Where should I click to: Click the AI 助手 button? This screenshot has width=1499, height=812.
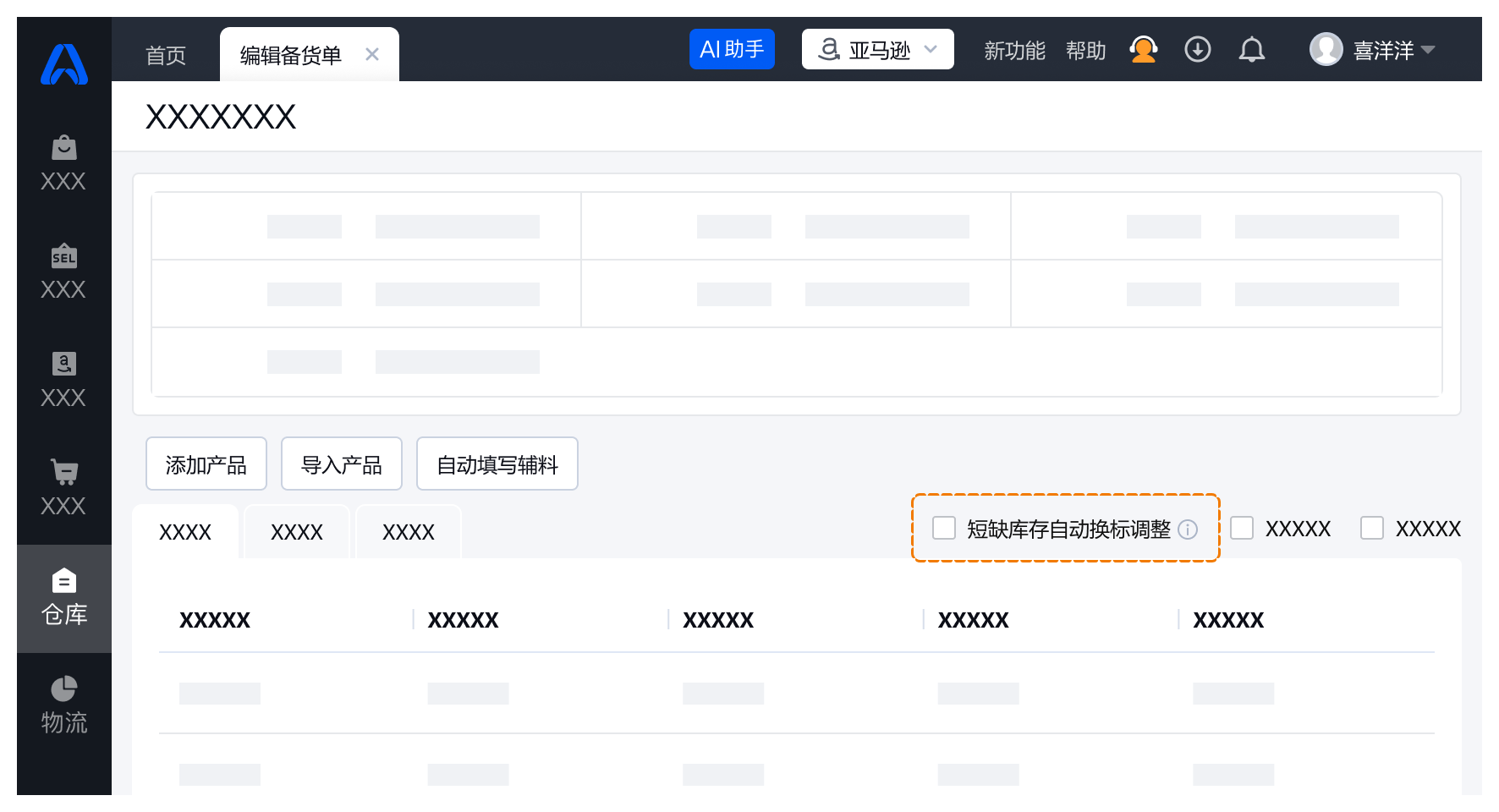tap(733, 49)
